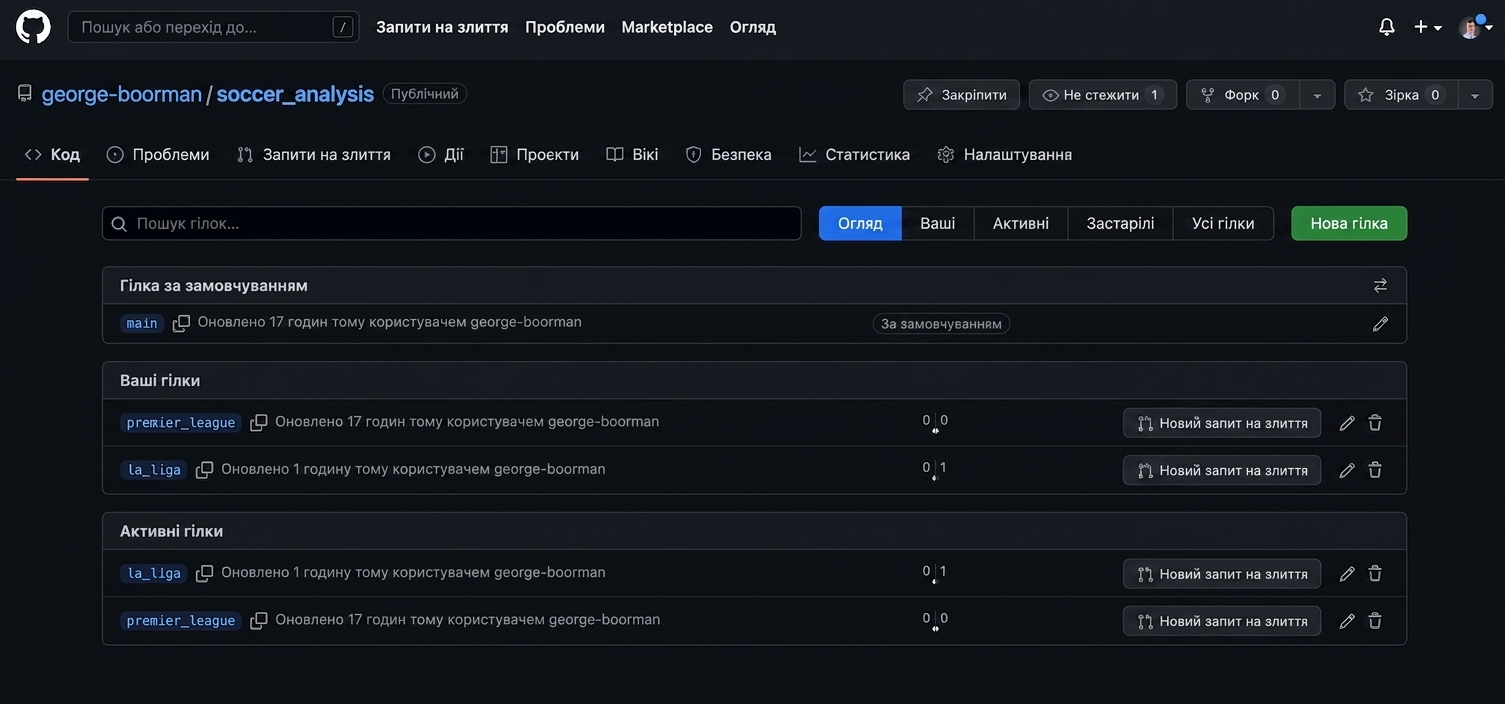Open la_liga branch in Активні гілки

click(154, 574)
